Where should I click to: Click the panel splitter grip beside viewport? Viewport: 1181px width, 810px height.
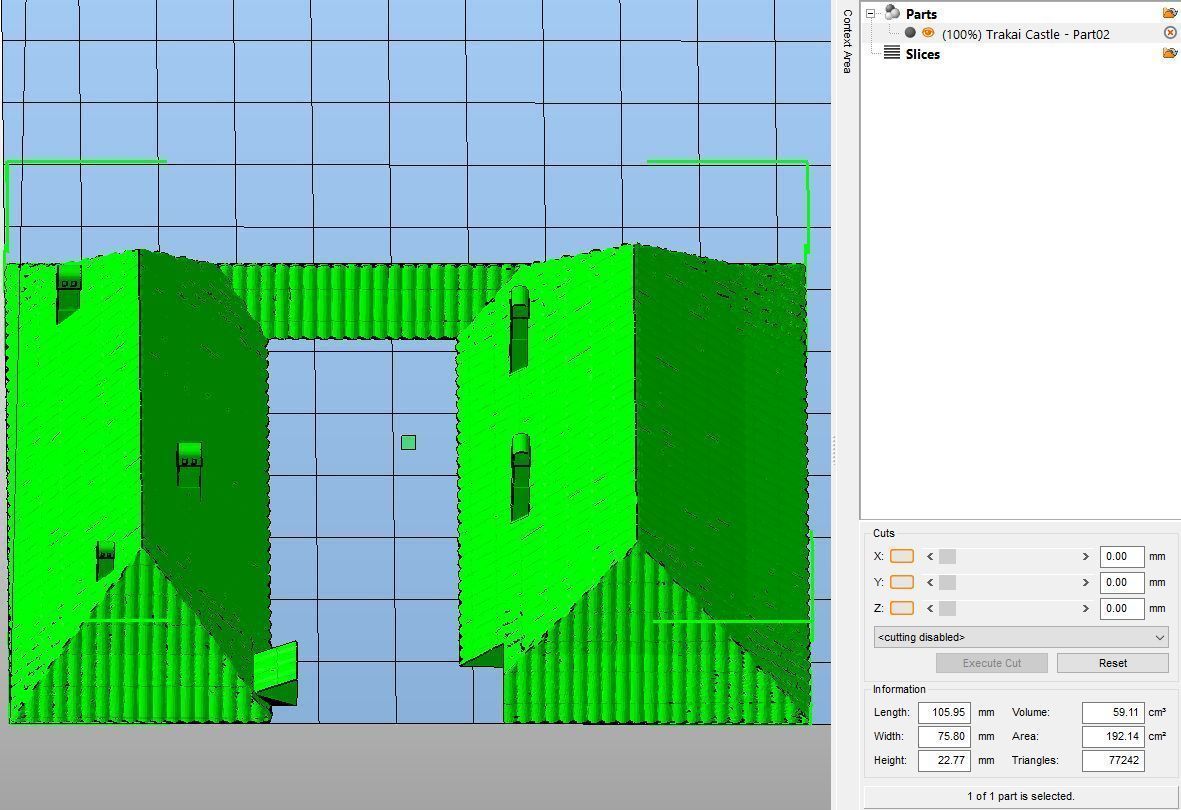(x=834, y=451)
